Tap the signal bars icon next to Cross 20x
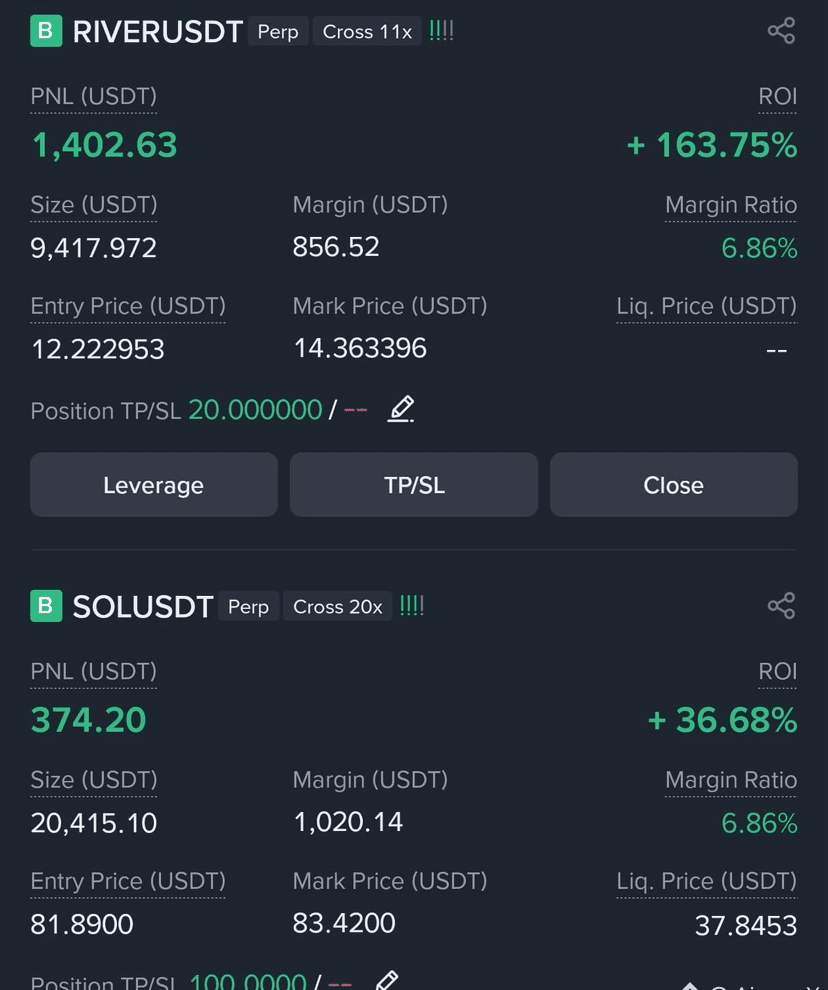The image size is (828, 990). click(x=412, y=606)
